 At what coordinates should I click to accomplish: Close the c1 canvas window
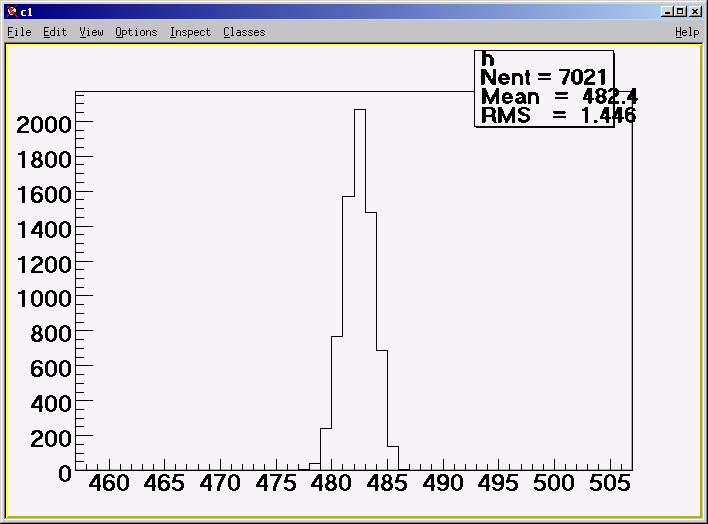[x=695, y=12]
